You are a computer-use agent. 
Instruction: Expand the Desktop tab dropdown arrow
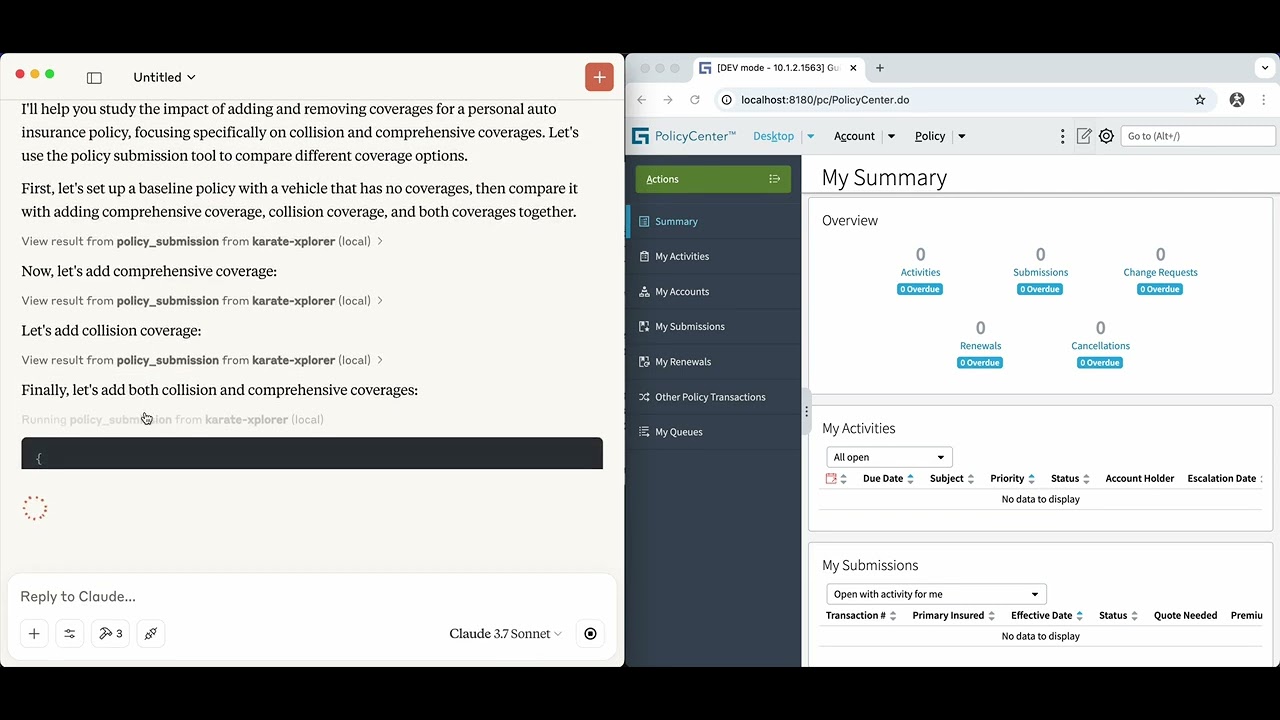pos(811,136)
